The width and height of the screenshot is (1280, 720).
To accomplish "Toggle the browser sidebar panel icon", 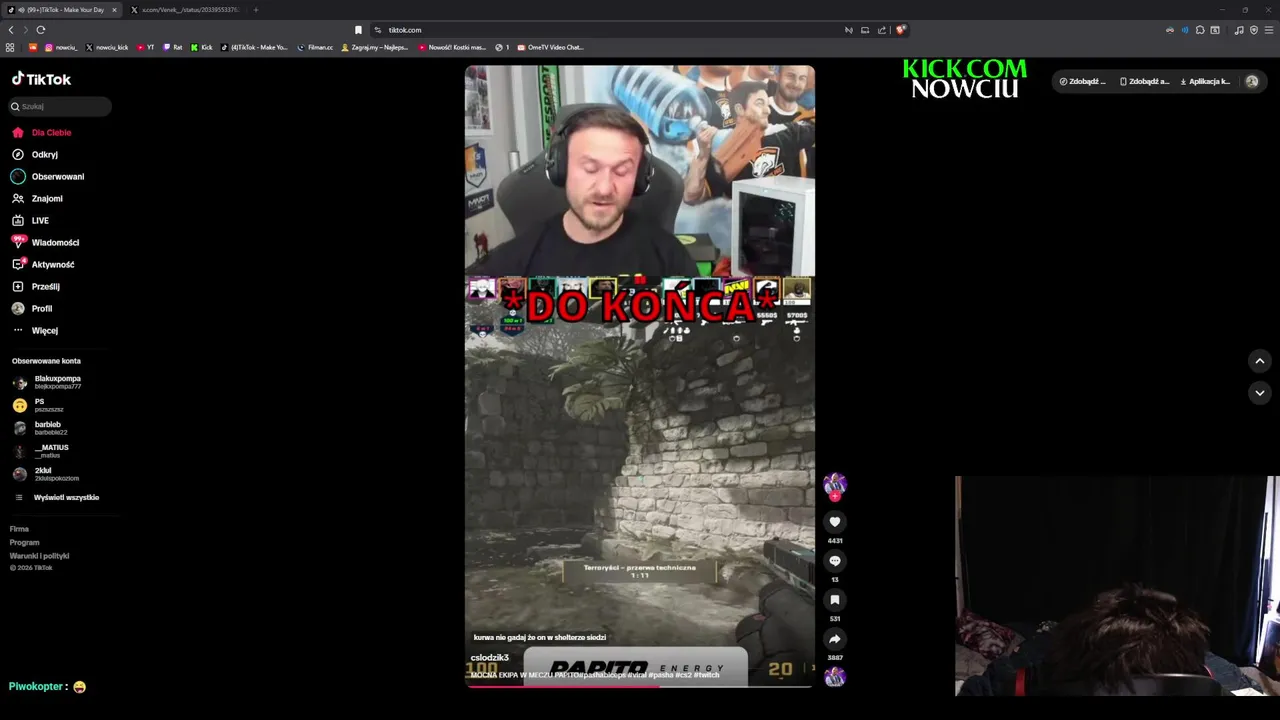I will click(x=1215, y=30).
